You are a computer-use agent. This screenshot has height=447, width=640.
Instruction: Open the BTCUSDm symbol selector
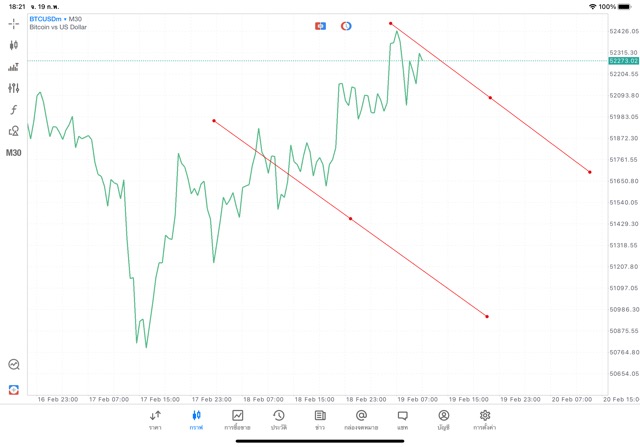coord(56,19)
